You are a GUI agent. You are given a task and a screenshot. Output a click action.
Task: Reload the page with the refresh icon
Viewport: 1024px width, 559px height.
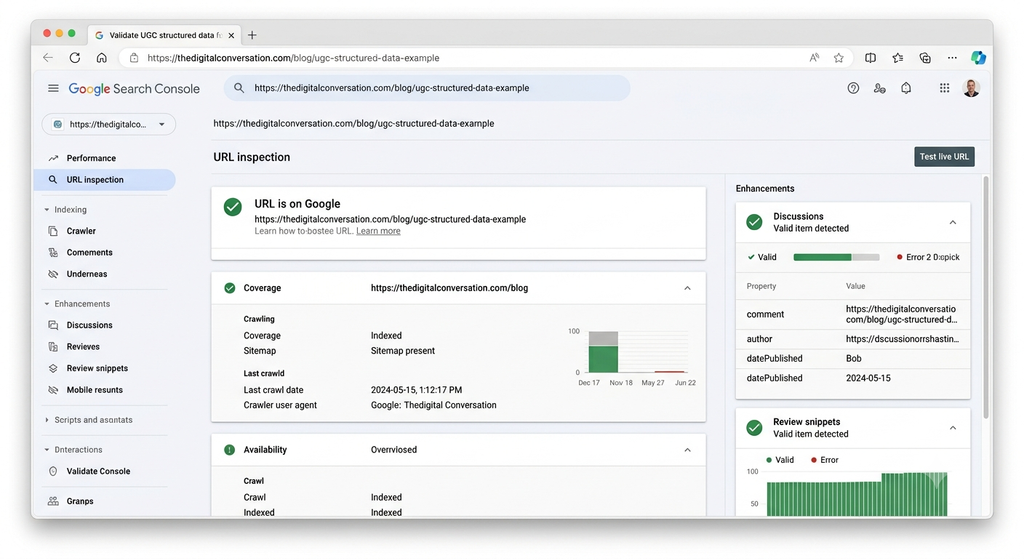tap(74, 57)
